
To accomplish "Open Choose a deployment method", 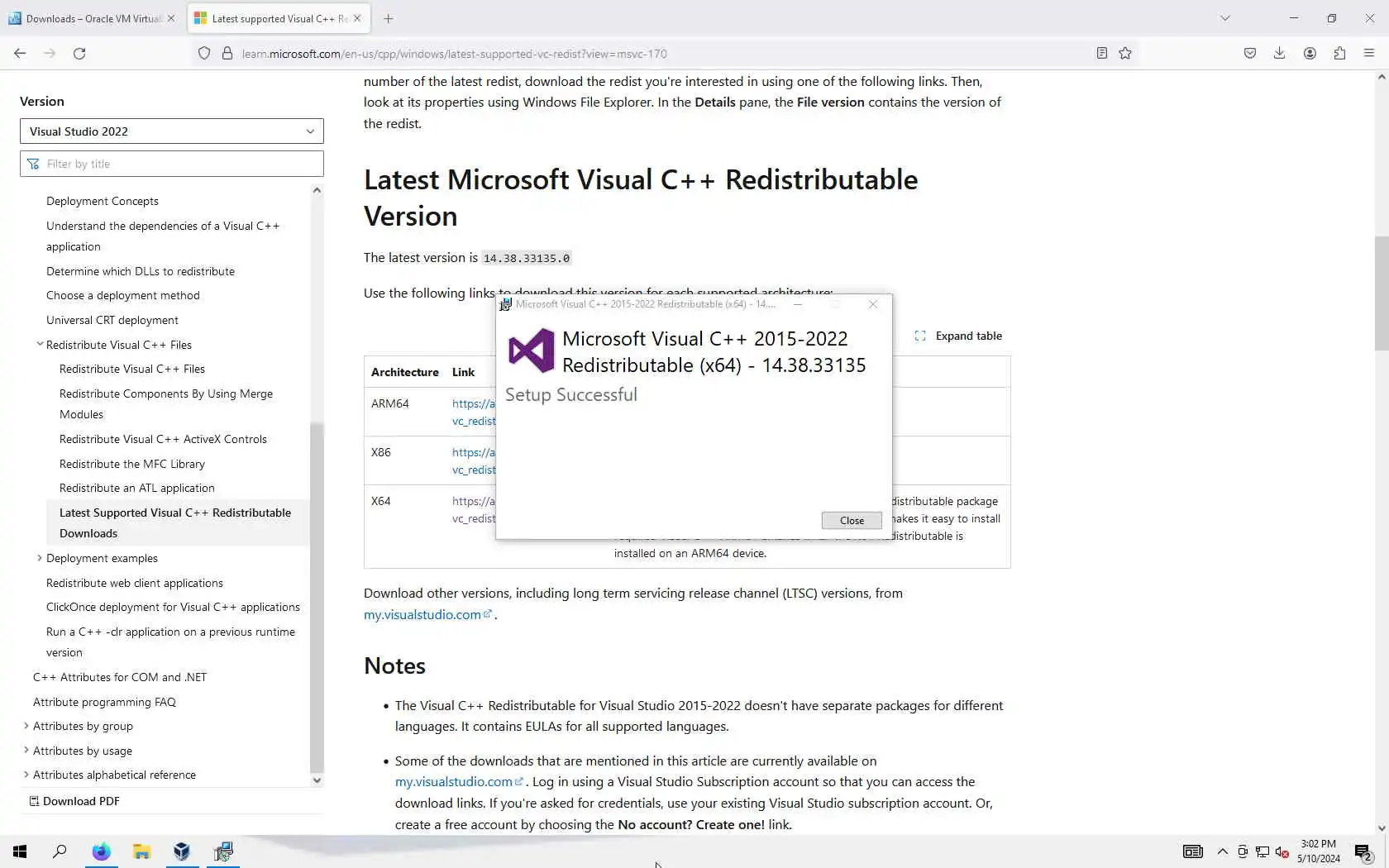I will pos(123,295).
